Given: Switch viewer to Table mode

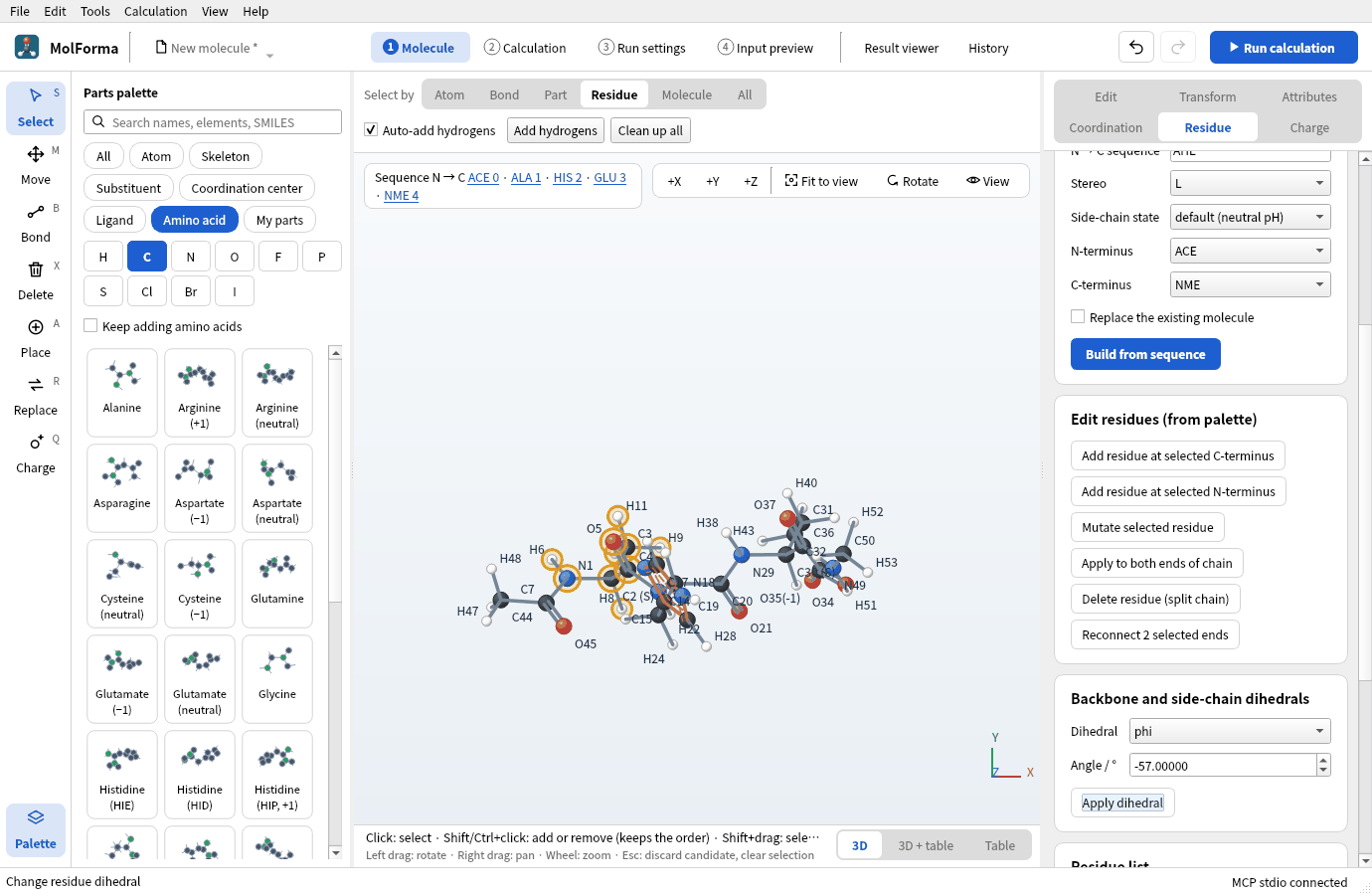Looking at the screenshot, I should (x=1000, y=845).
